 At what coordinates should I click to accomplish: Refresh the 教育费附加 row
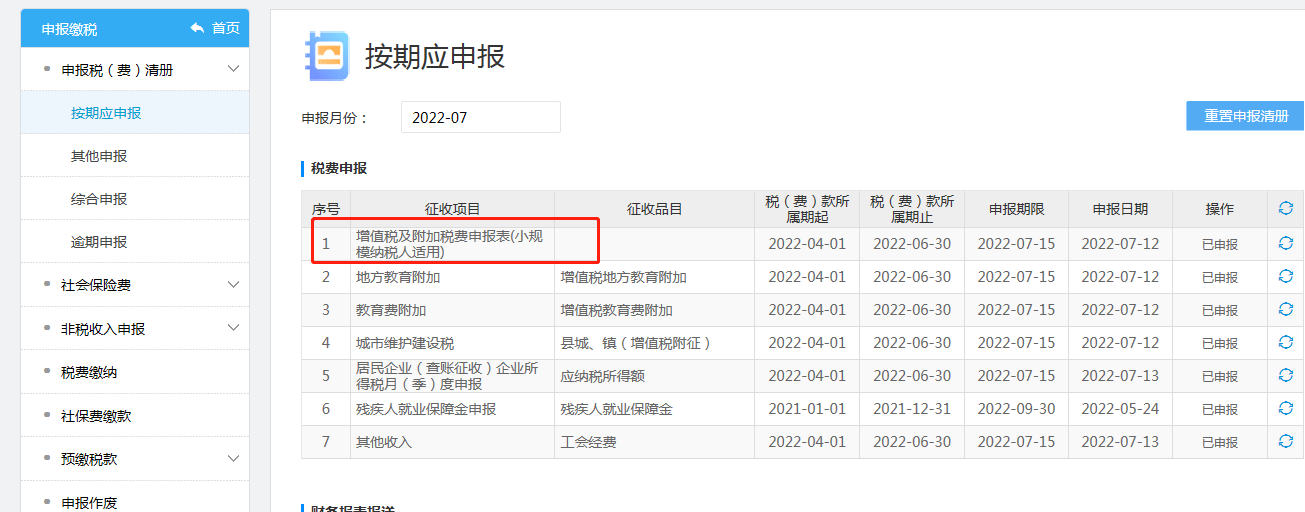tap(1286, 310)
